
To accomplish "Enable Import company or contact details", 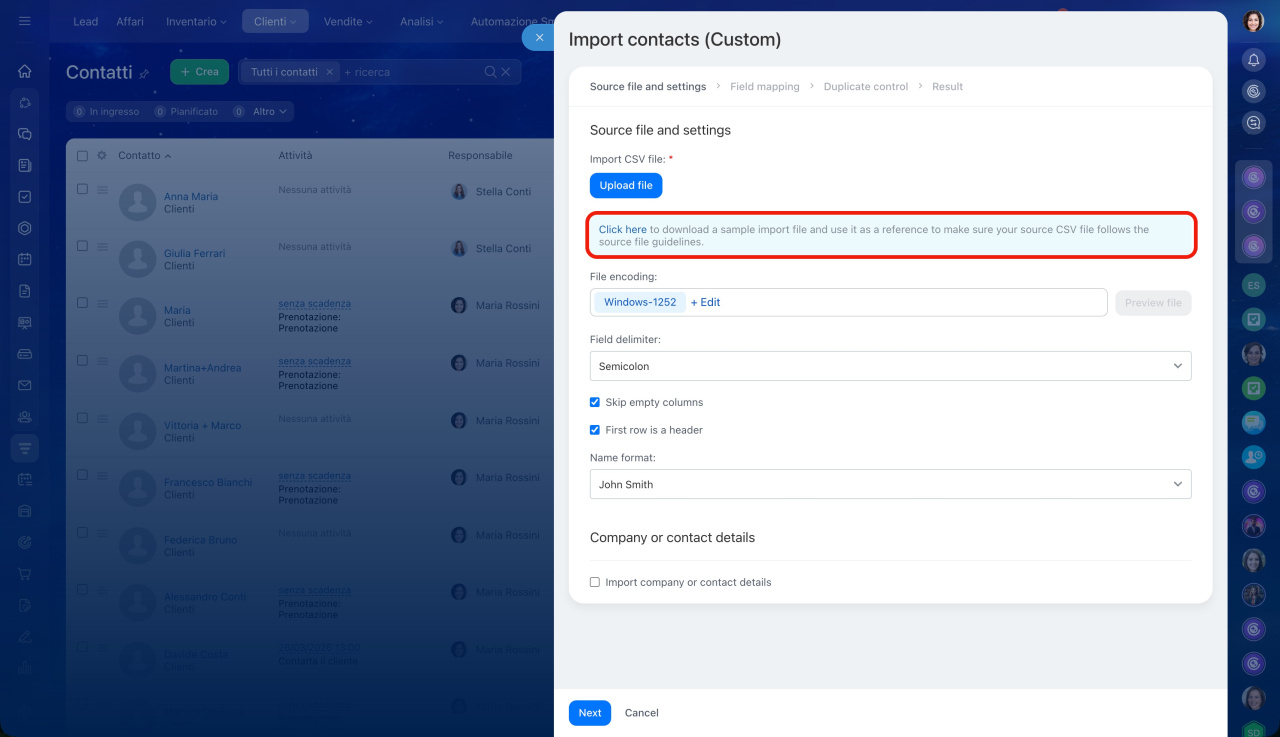I will click(x=595, y=582).
